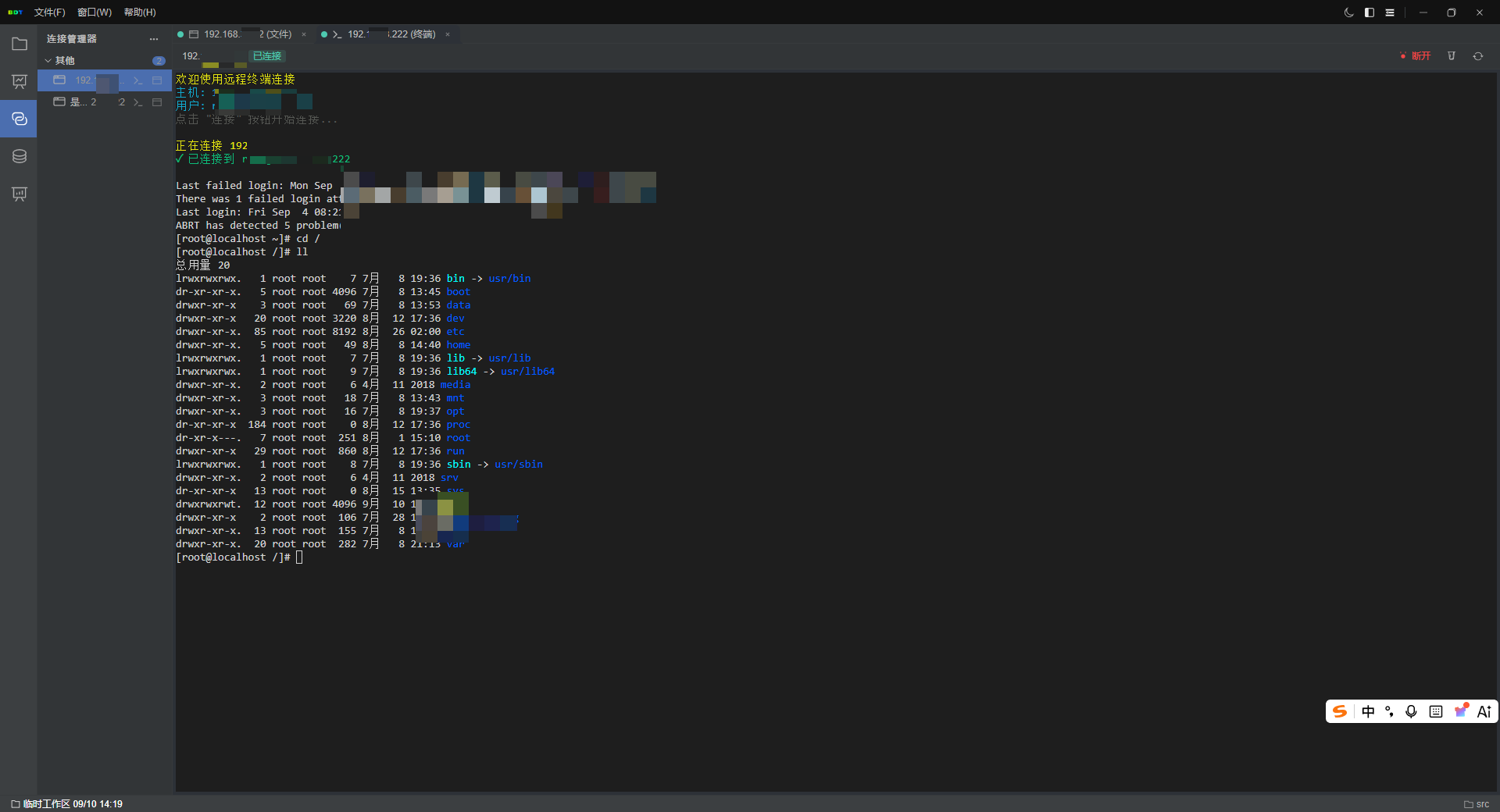The width and height of the screenshot is (1500, 812).
Task: Open a terminal for the highlighted 192 connection
Action: coord(138,80)
